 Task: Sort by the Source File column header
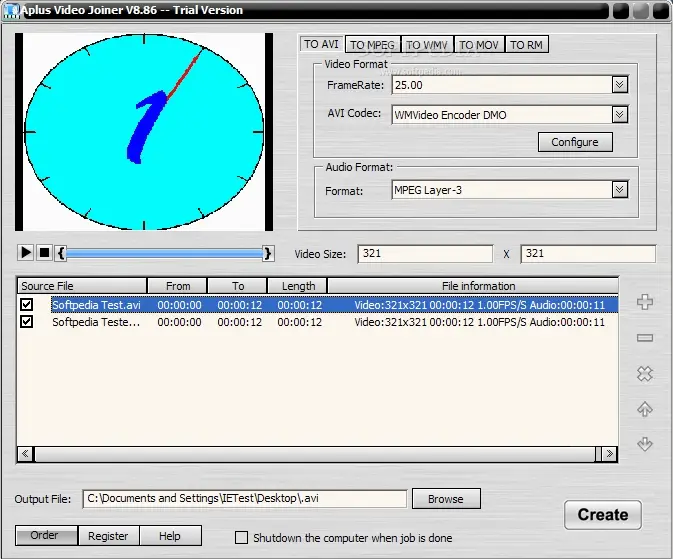(x=82, y=286)
